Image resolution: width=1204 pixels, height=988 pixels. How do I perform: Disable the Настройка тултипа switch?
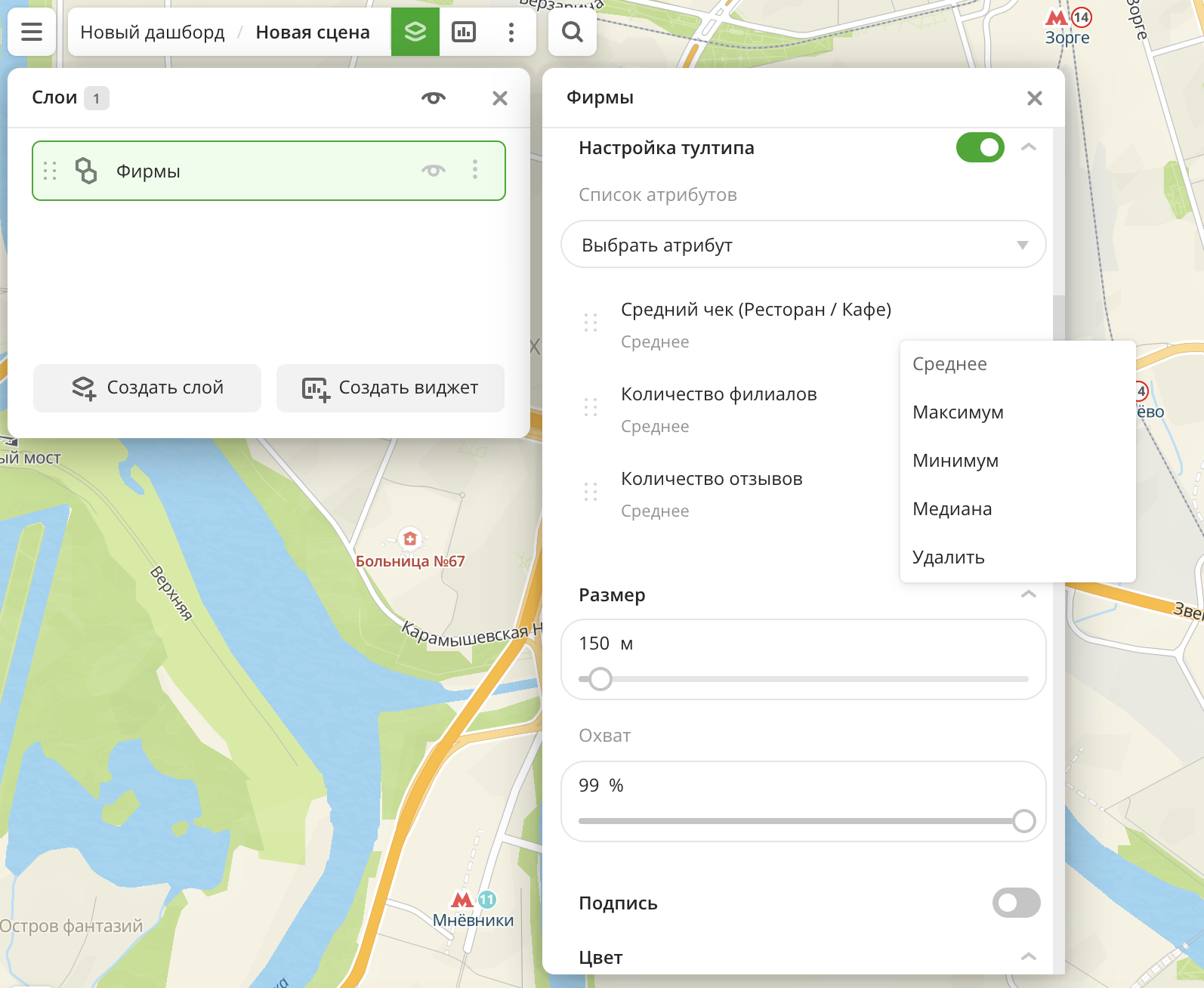980,147
